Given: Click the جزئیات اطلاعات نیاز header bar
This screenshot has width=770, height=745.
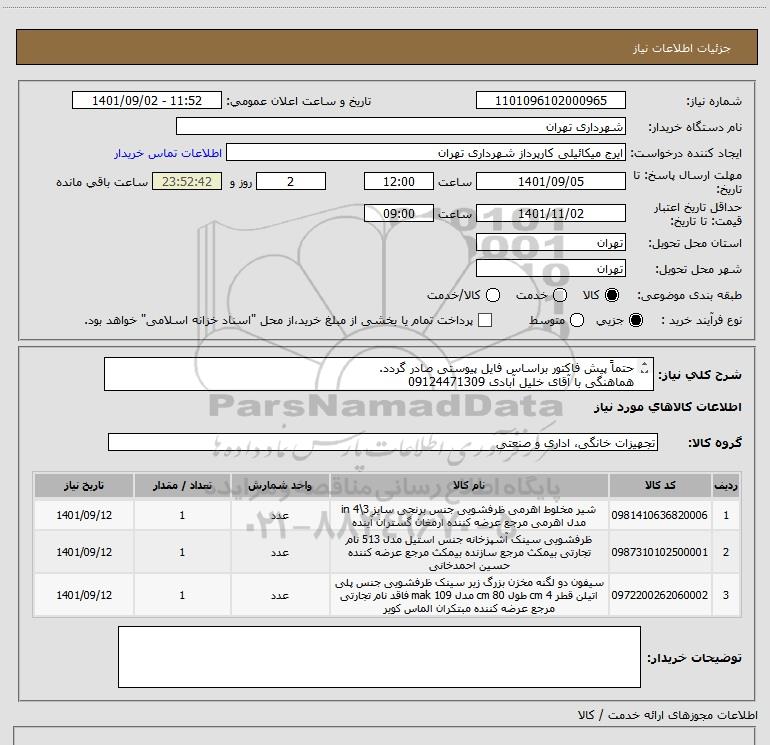Looking at the screenshot, I should [x=386, y=47].
